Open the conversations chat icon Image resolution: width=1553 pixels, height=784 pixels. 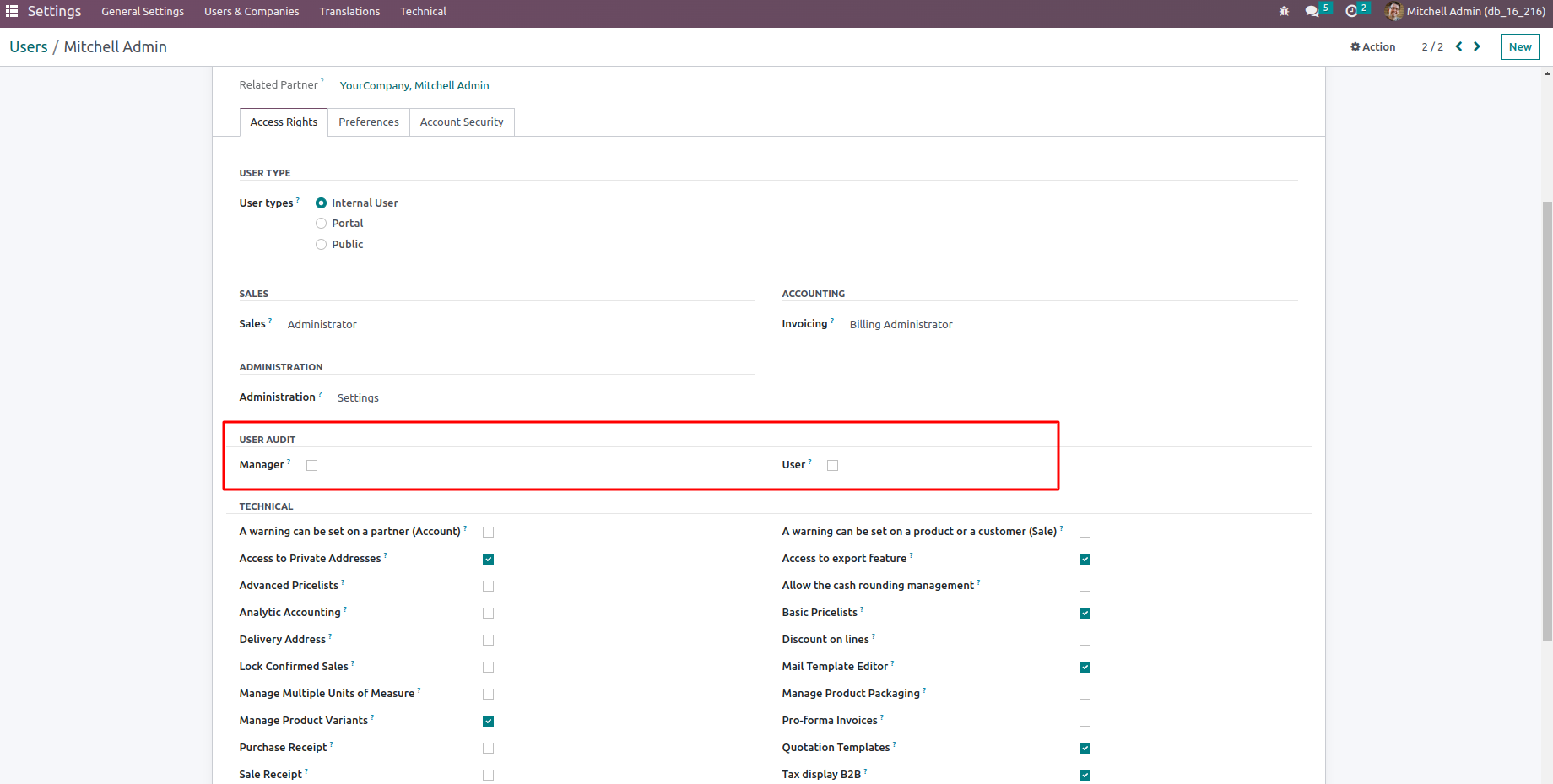(1312, 12)
